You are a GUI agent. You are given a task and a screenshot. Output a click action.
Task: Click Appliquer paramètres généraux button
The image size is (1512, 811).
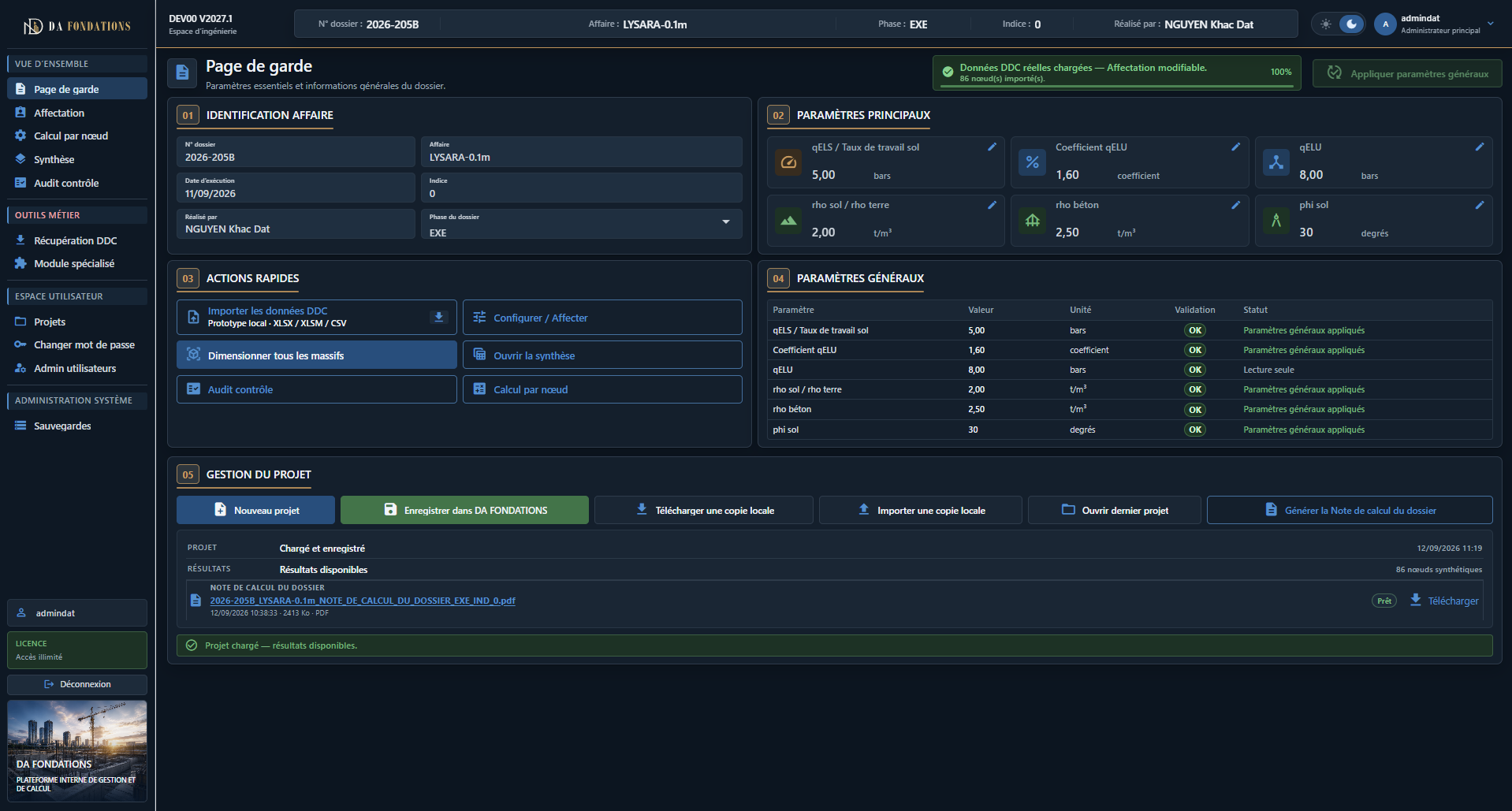(x=1407, y=73)
